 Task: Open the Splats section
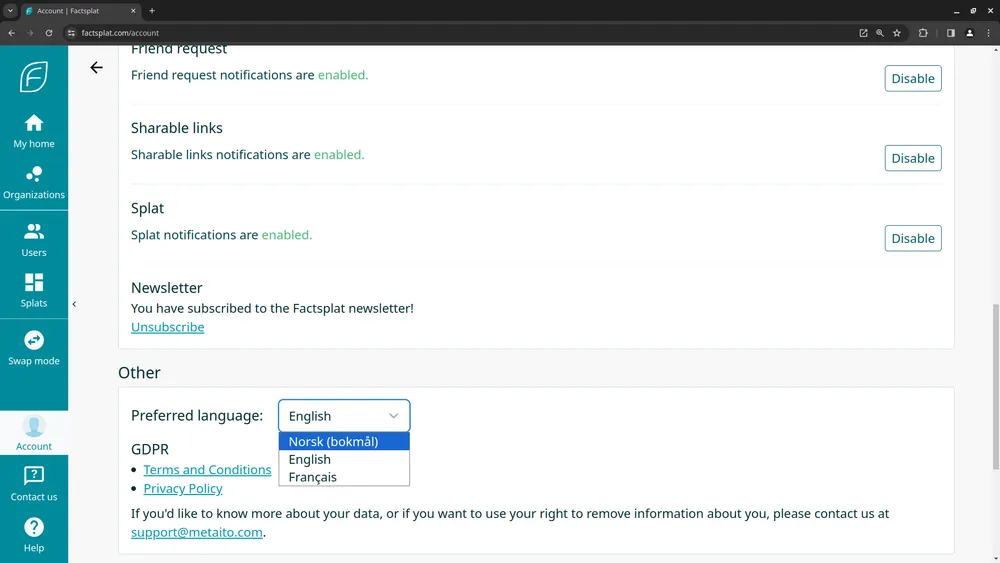[x=34, y=290]
